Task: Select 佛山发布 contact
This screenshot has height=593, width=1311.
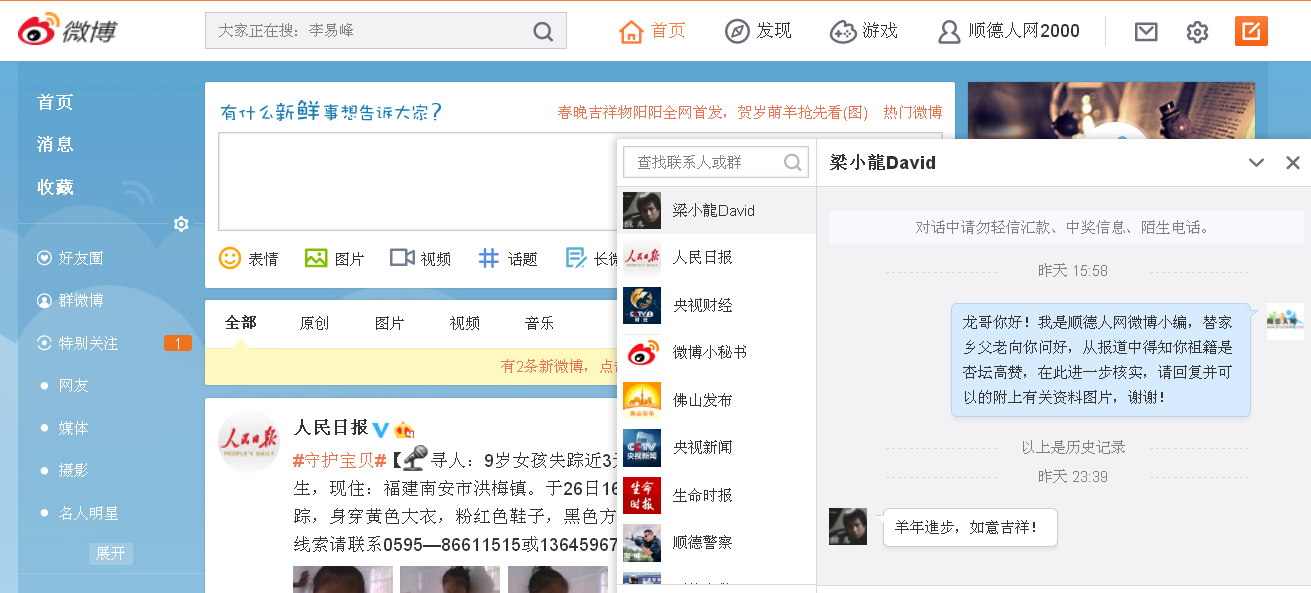Action: tap(717, 400)
